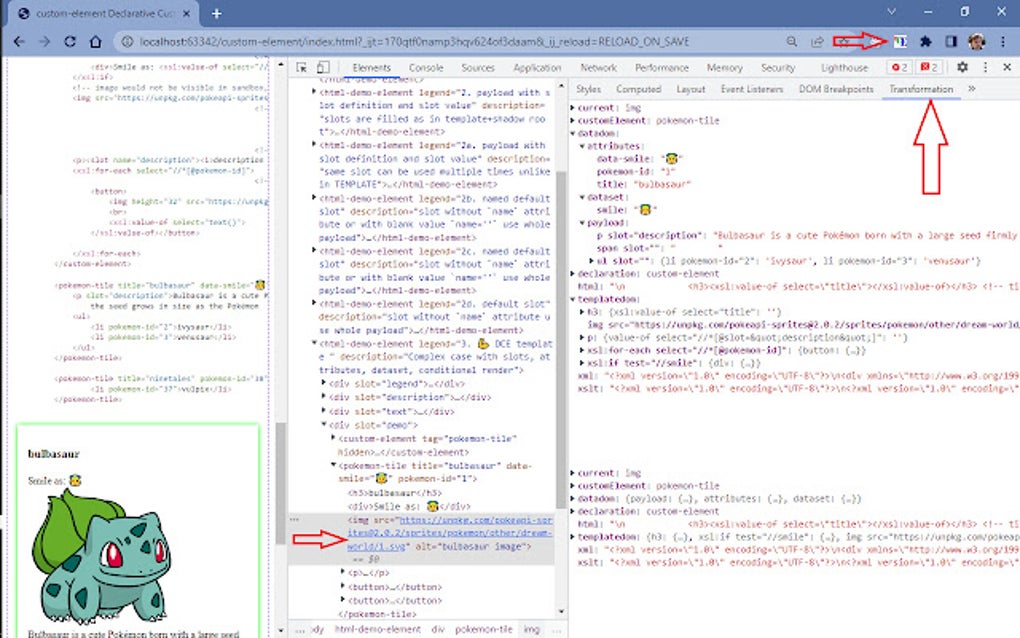
Task: Show the DevTools error count badge
Action: [900, 68]
